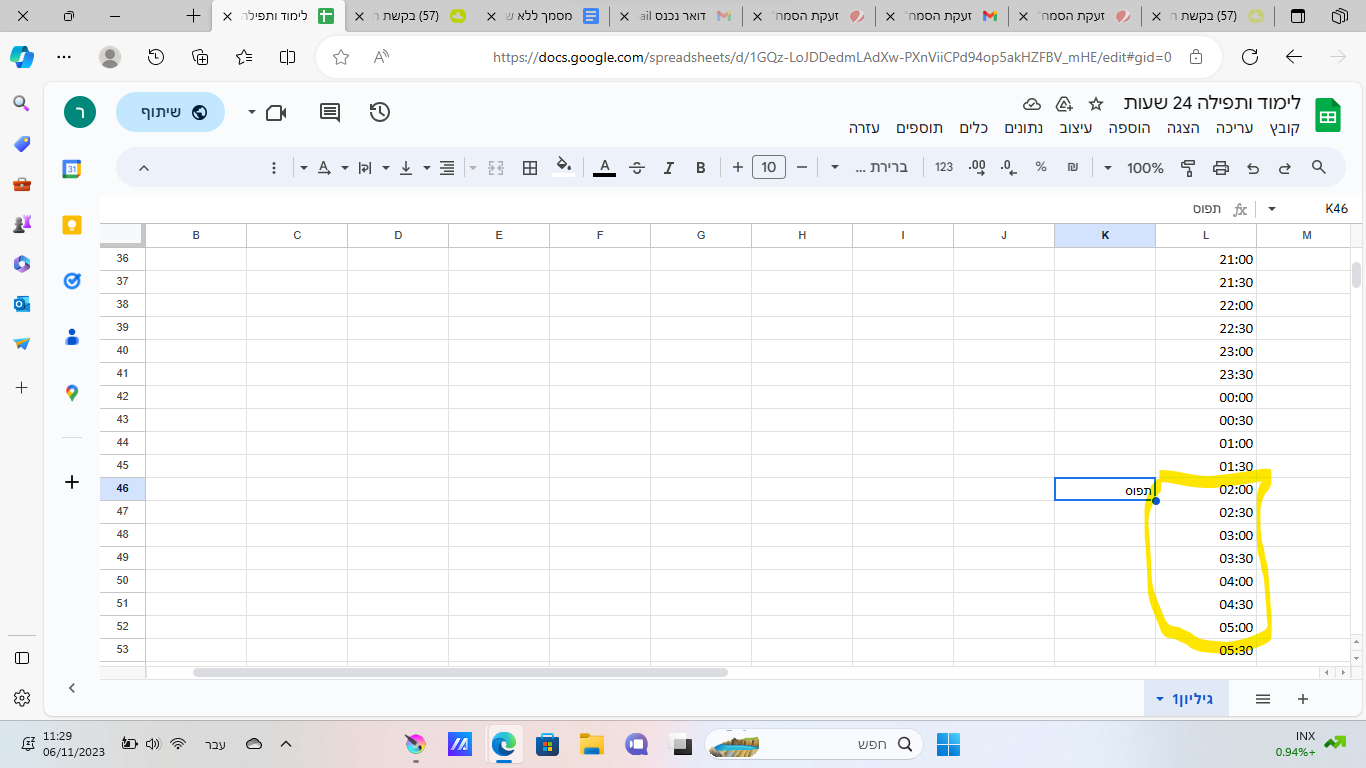The width and height of the screenshot is (1366, 768).
Task: Open the cell borders tool
Action: click(531, 167)
